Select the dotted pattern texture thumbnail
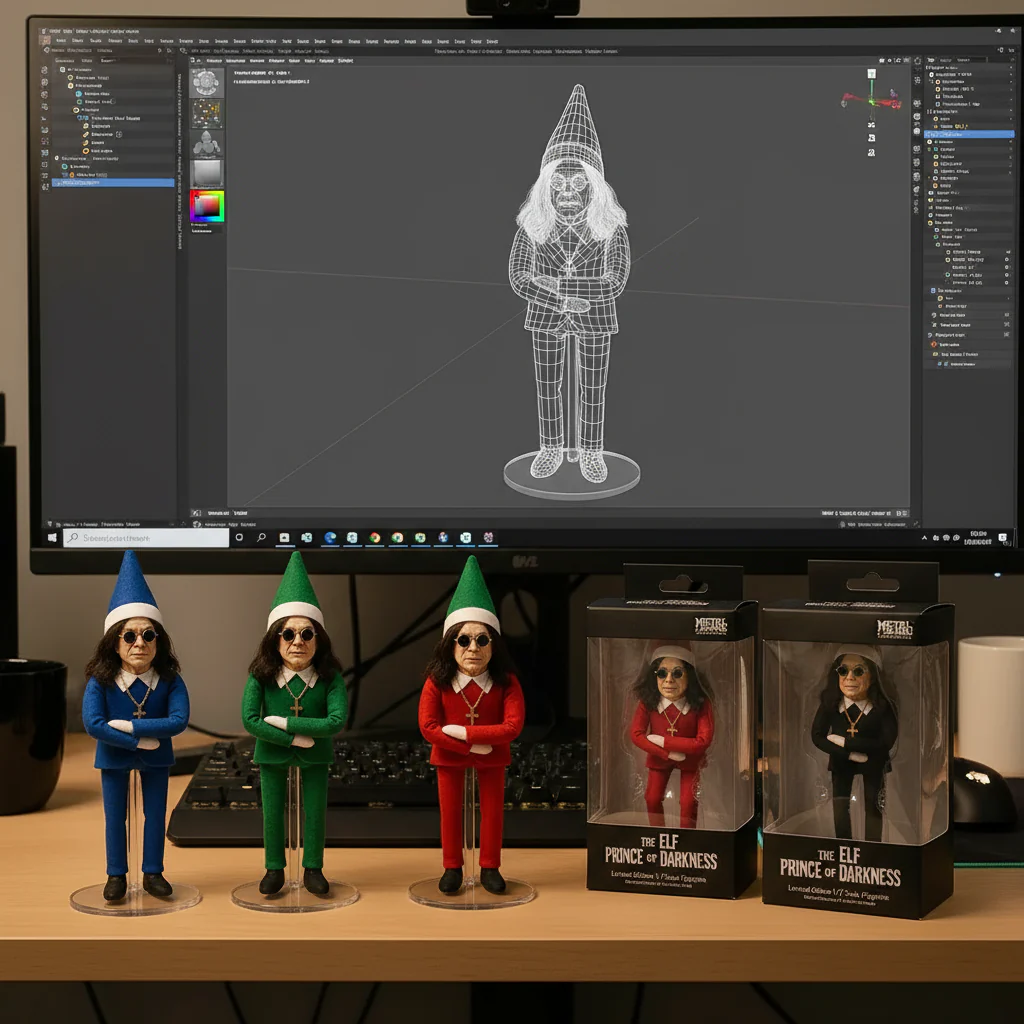 [x=207, y=112]
